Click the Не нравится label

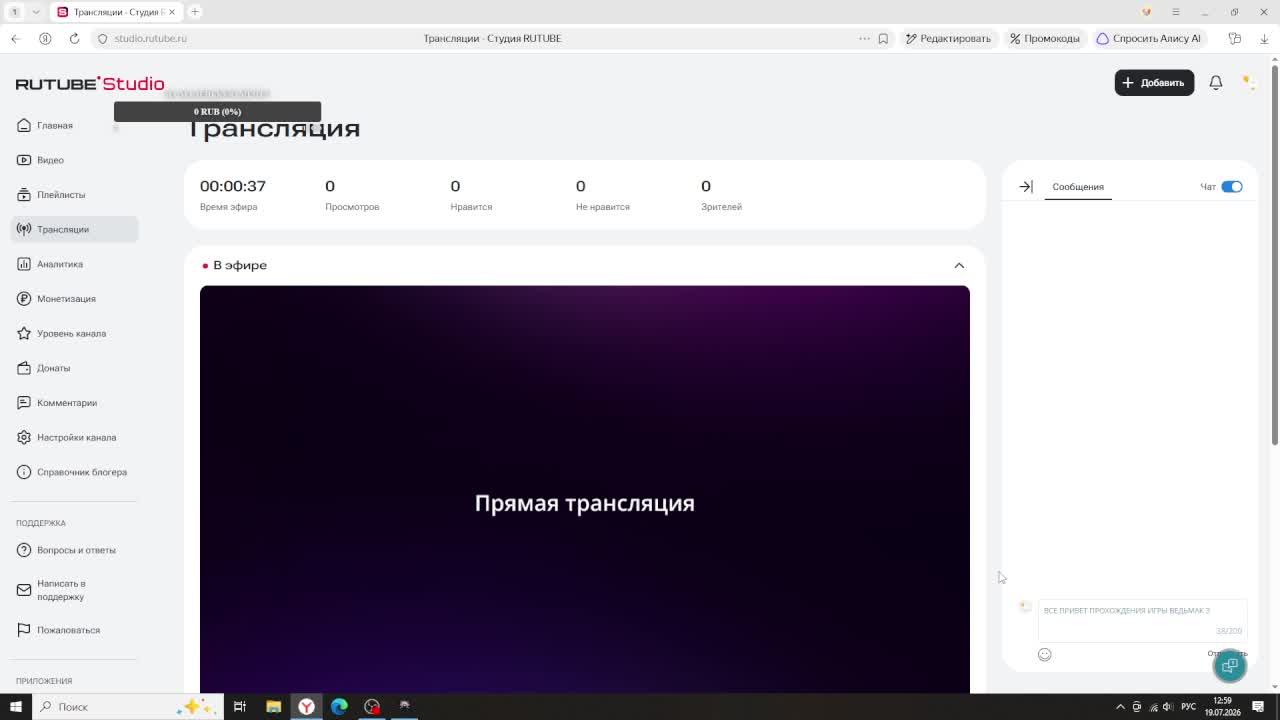click(603, 207)
